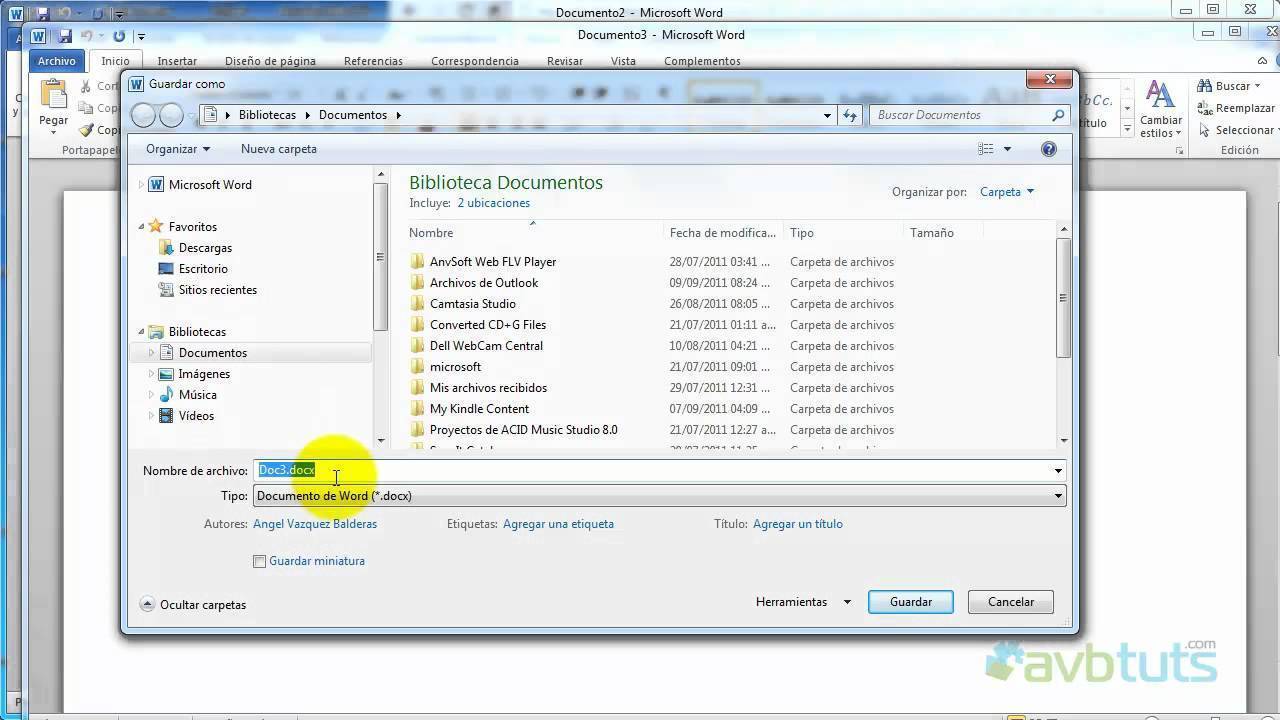Image resolution: width=1280 pixels, height=720 pixels.
Task: Open the Camtasia Studio folder
Action: tap(472, 304)
